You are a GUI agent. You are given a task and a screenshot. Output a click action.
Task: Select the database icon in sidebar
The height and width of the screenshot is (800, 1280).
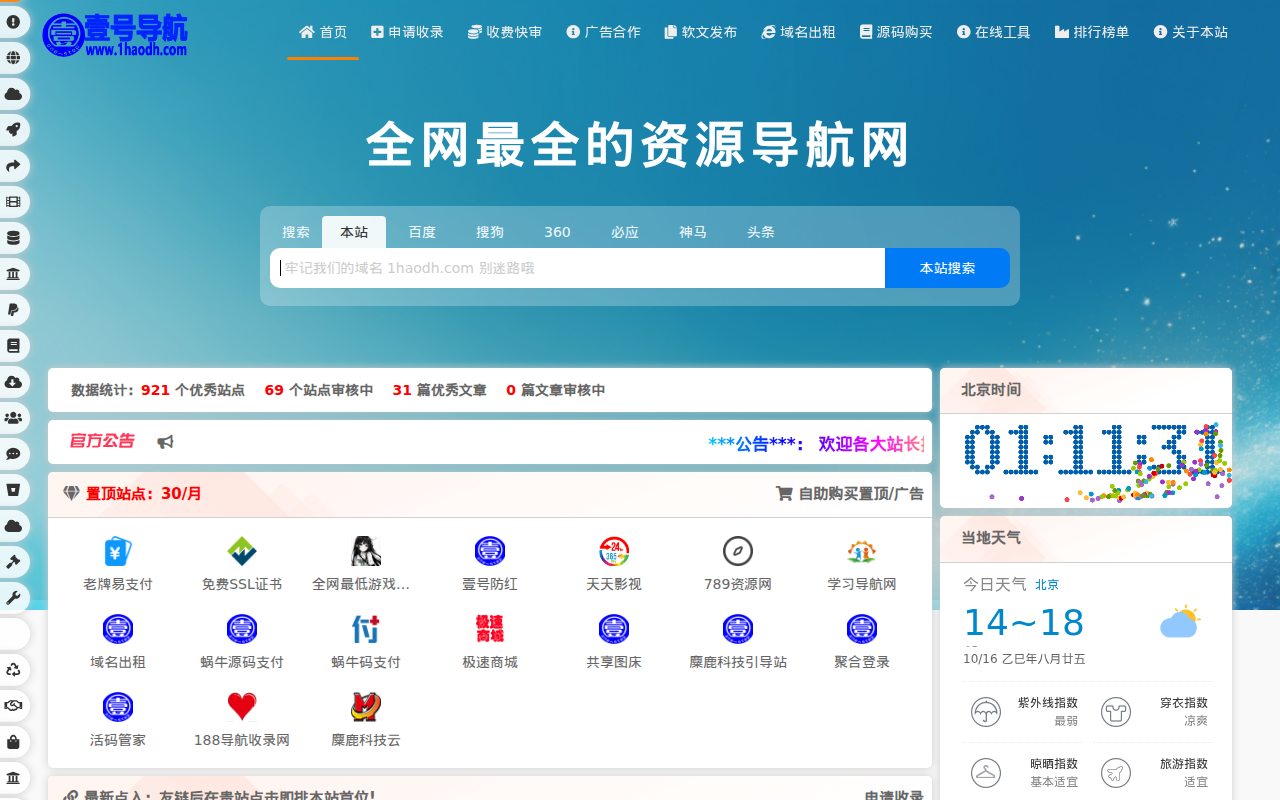[13, 238]
